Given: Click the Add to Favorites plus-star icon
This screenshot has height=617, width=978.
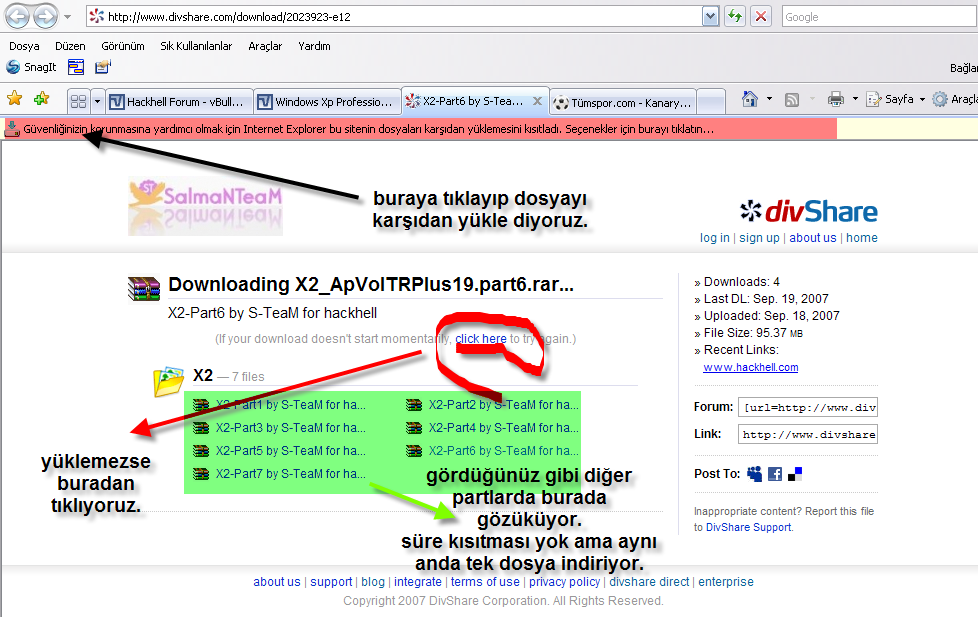Looking at the screenshot, I should point(42,99).
